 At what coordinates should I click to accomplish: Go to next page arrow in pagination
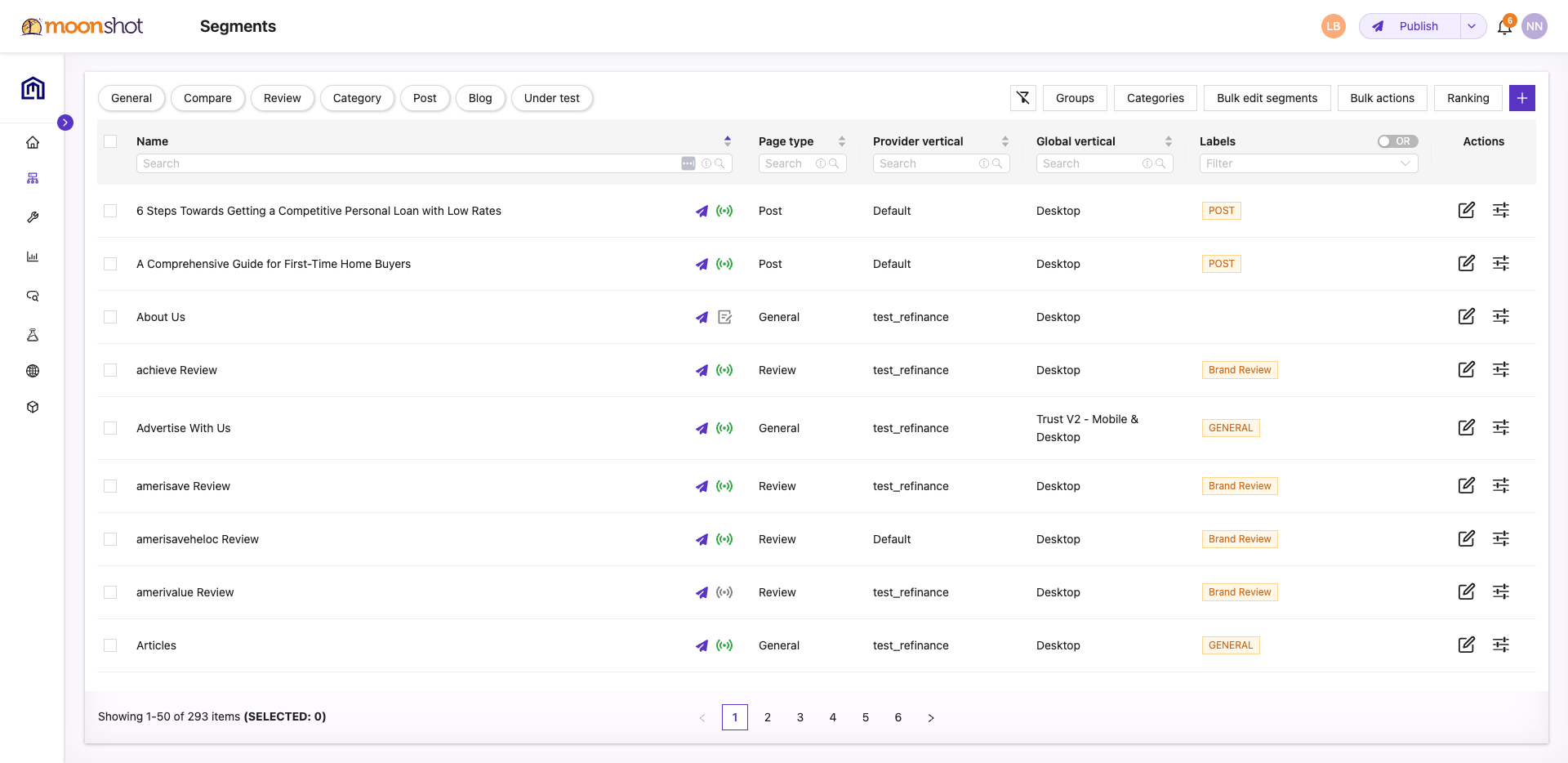931,717
